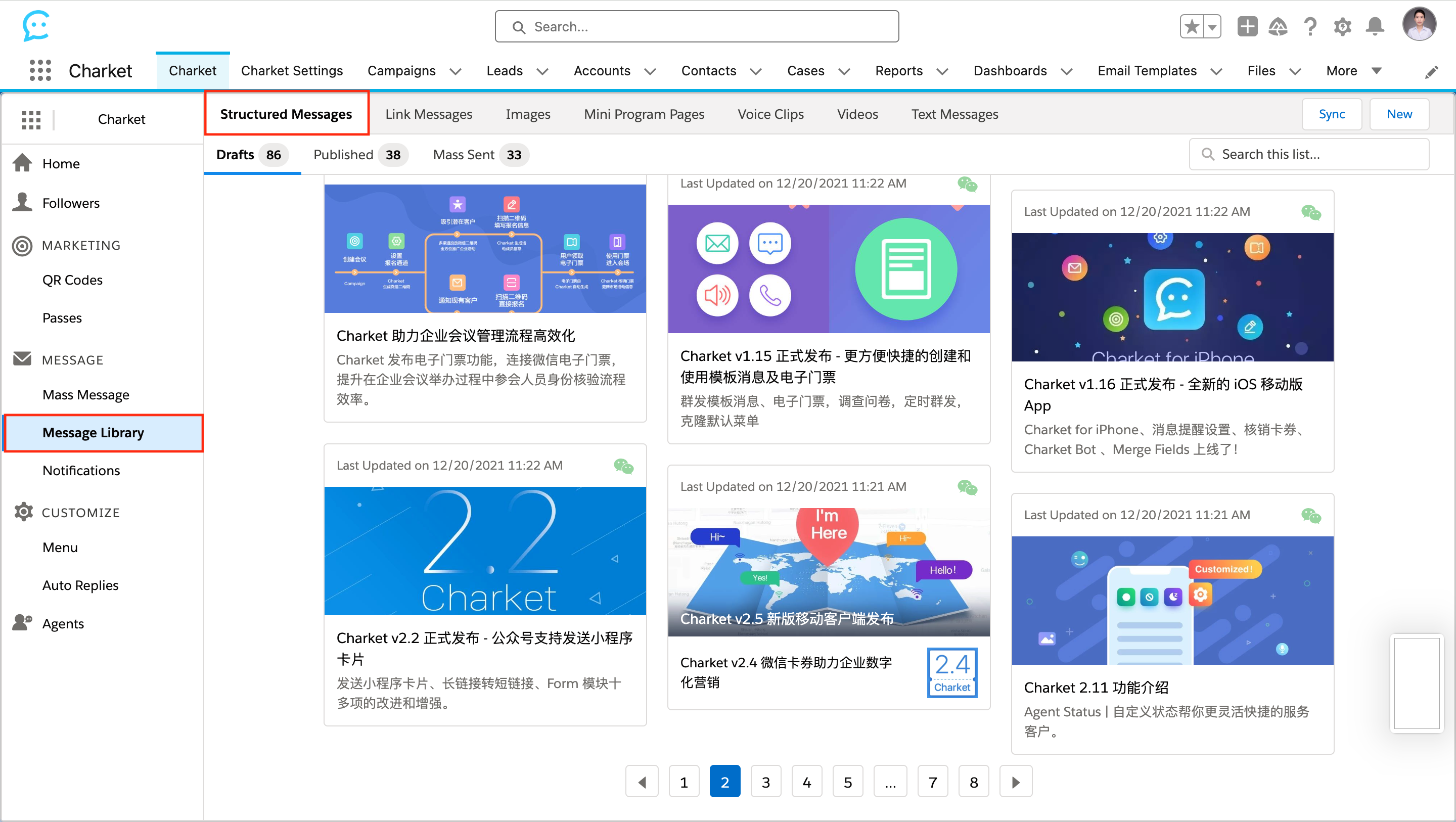Screen dimensions: 1456x822
Task: Open Mass Message in sidebar
Action: [x=86, y=395]
